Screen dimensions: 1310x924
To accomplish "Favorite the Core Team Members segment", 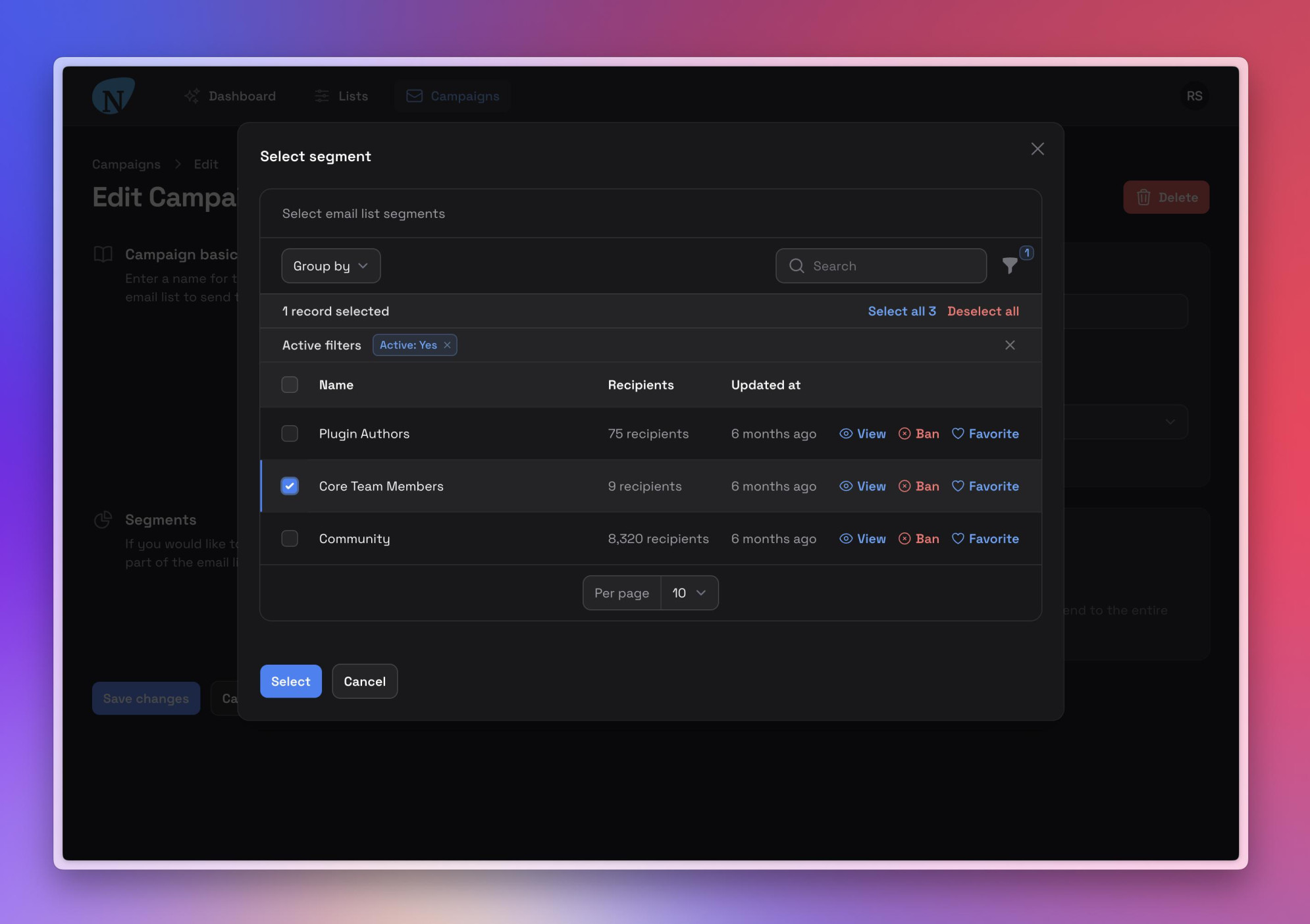I will click(985, 486).
